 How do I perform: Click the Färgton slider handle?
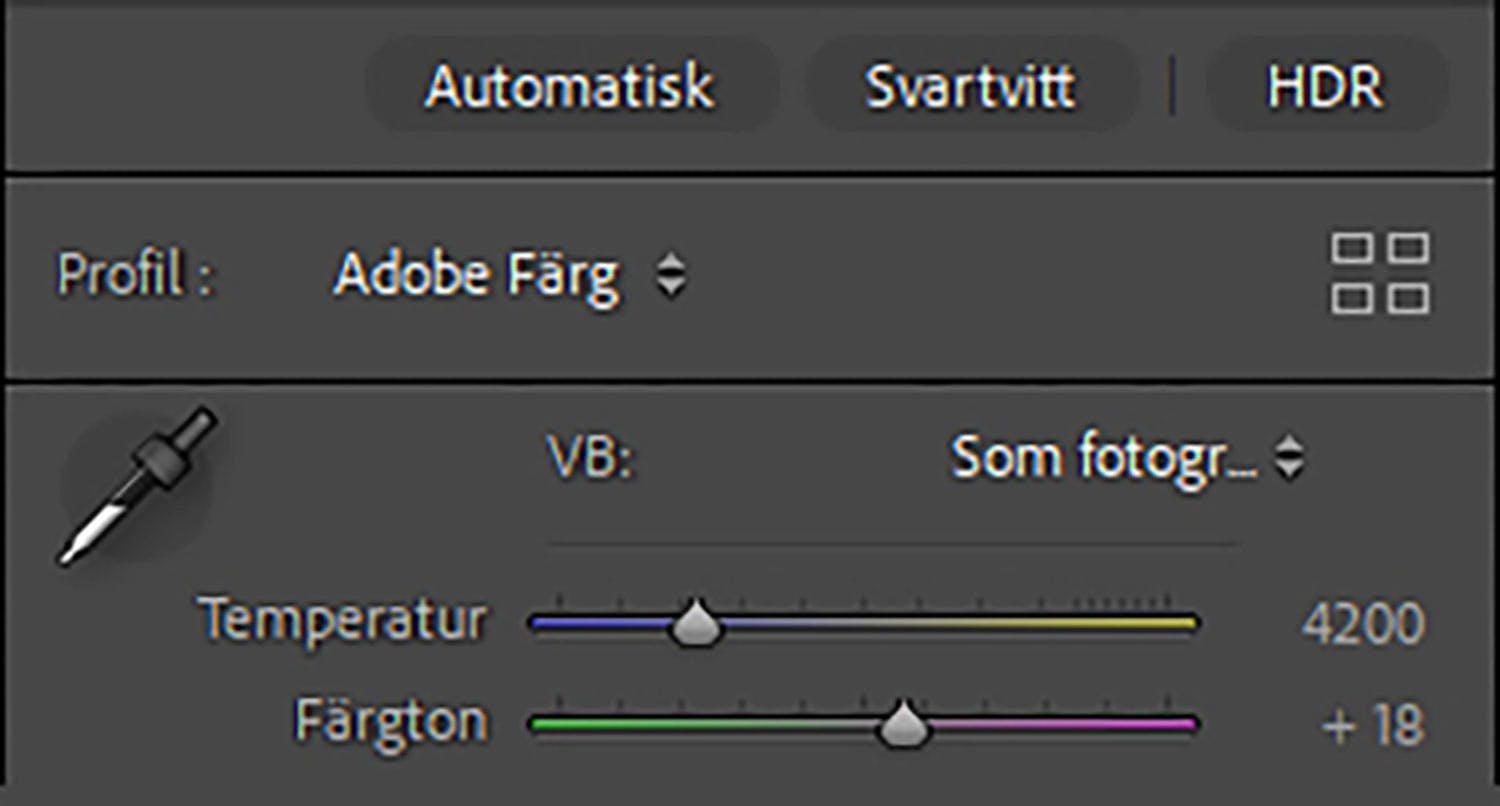(x=904, y=724)
